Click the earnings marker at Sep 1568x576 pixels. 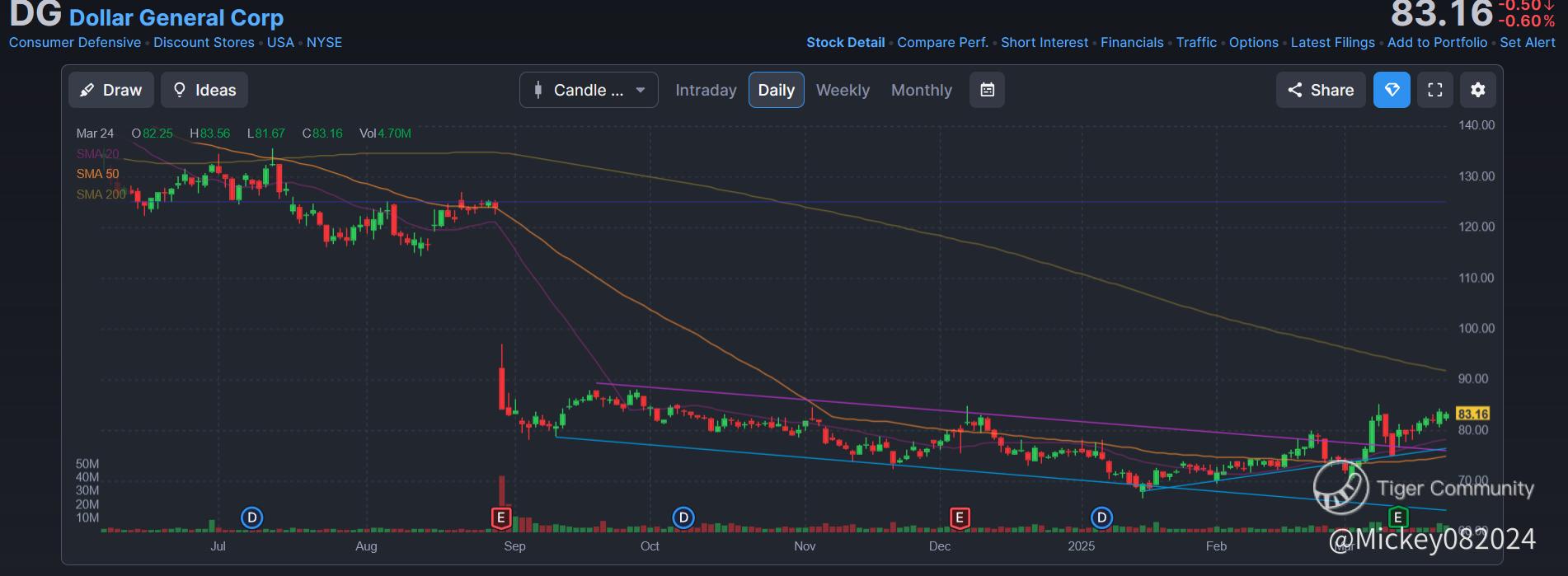(500, 517)
